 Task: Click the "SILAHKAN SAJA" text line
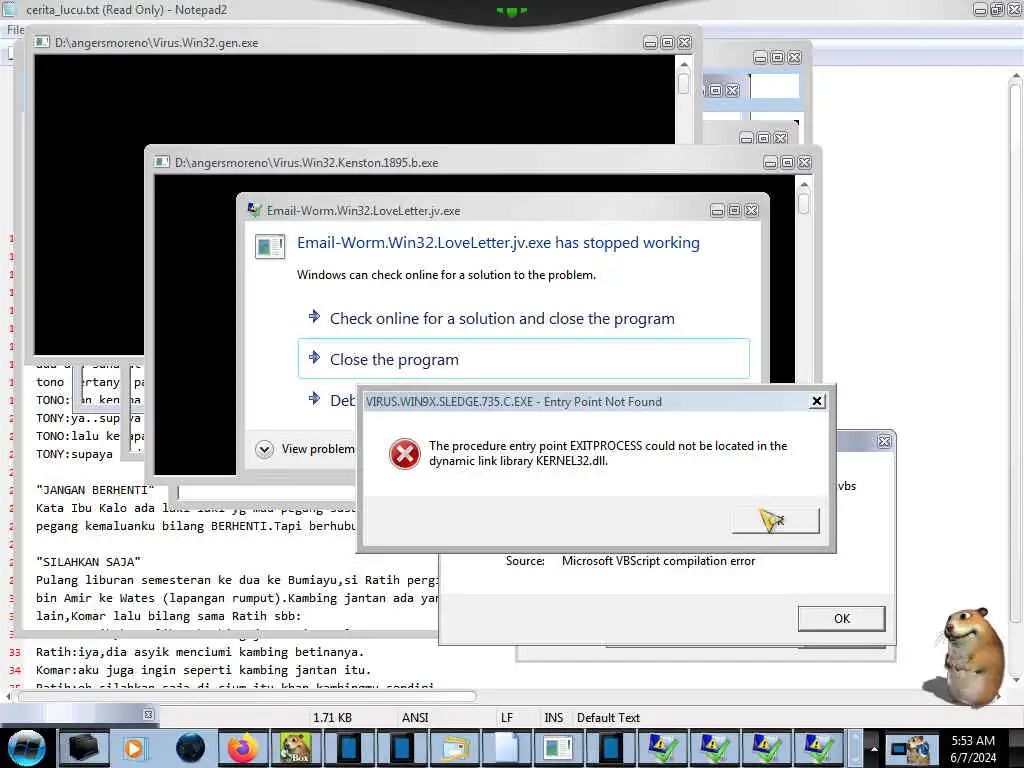[88, 562]
